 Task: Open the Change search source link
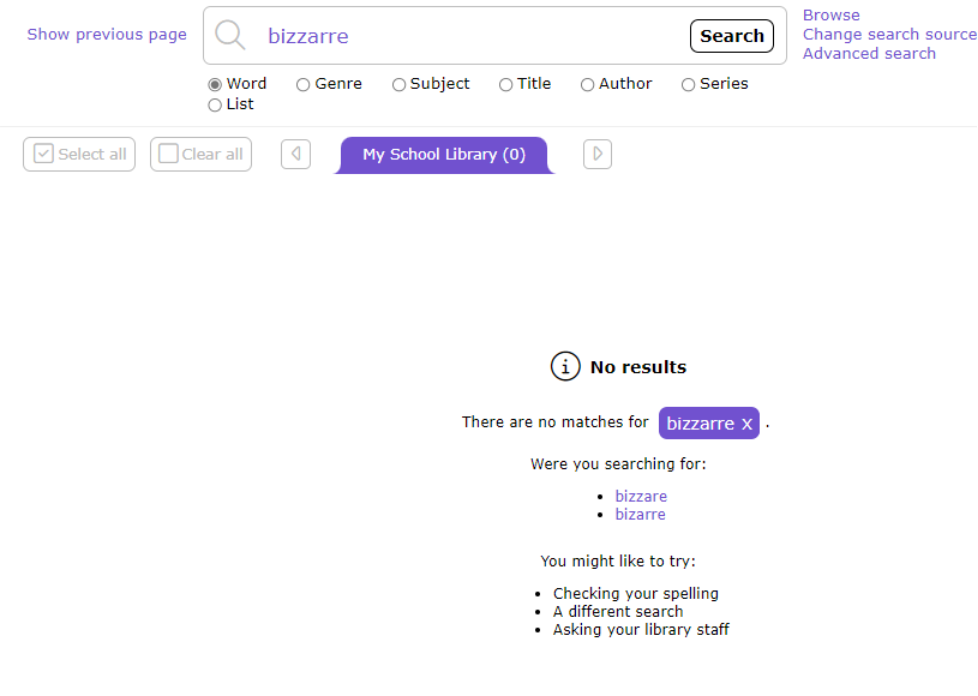tap(889, 34)
